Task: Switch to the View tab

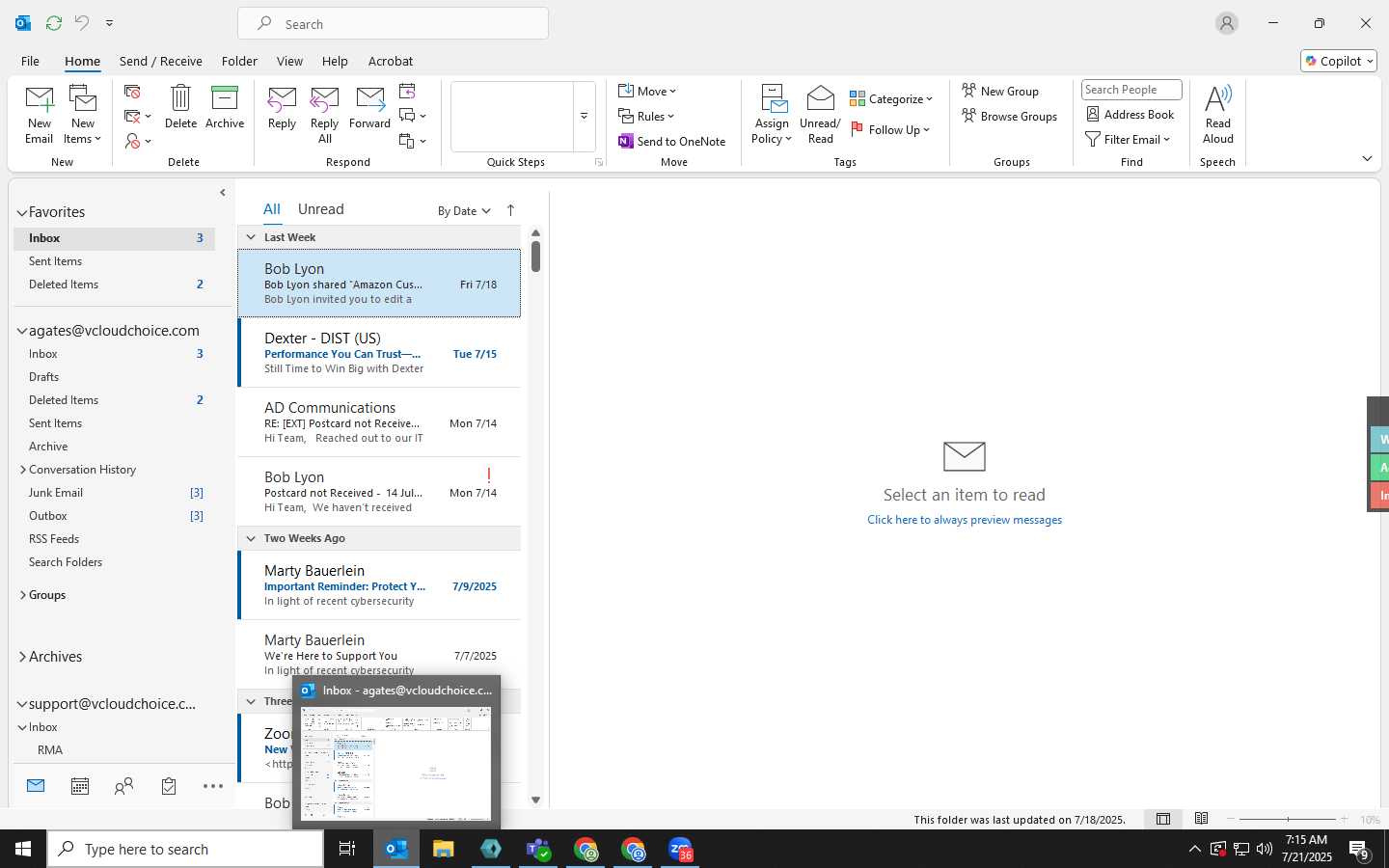Action: tap(289, 61)
